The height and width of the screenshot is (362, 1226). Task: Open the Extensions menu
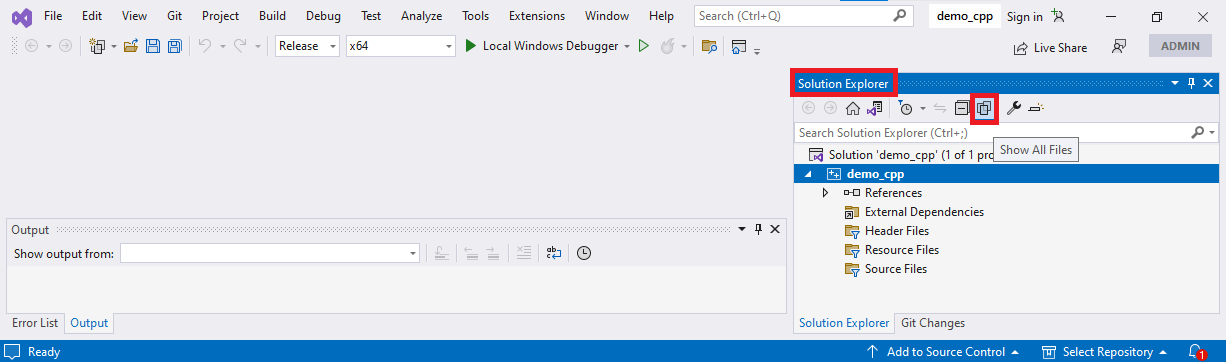[537, 16]
